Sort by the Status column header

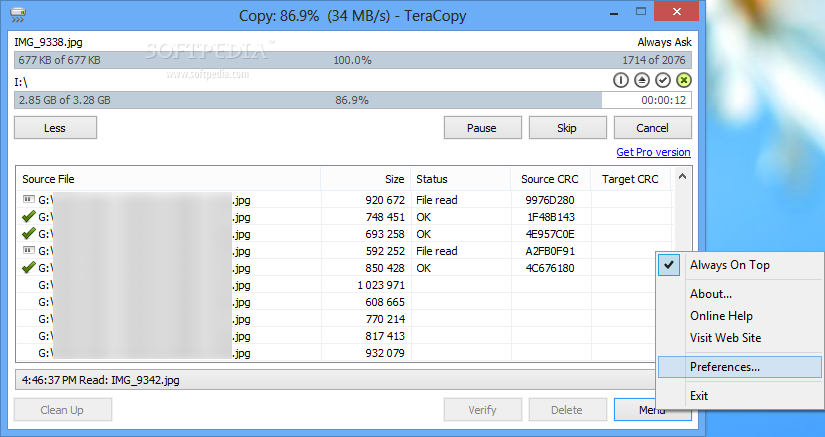pyautogui.click(x=460, y=179)
